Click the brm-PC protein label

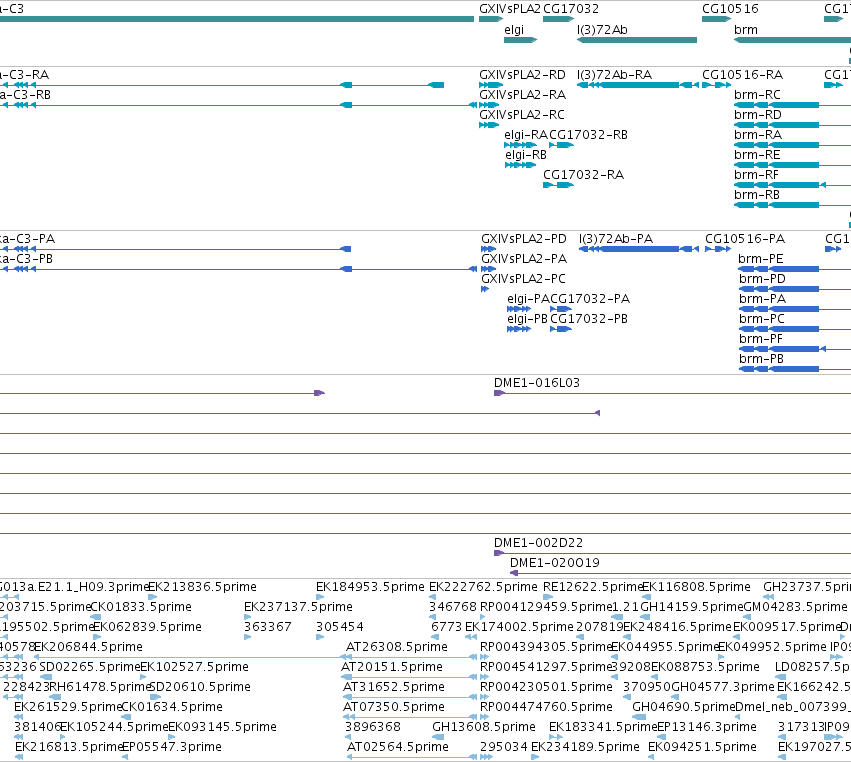point(761,319)
